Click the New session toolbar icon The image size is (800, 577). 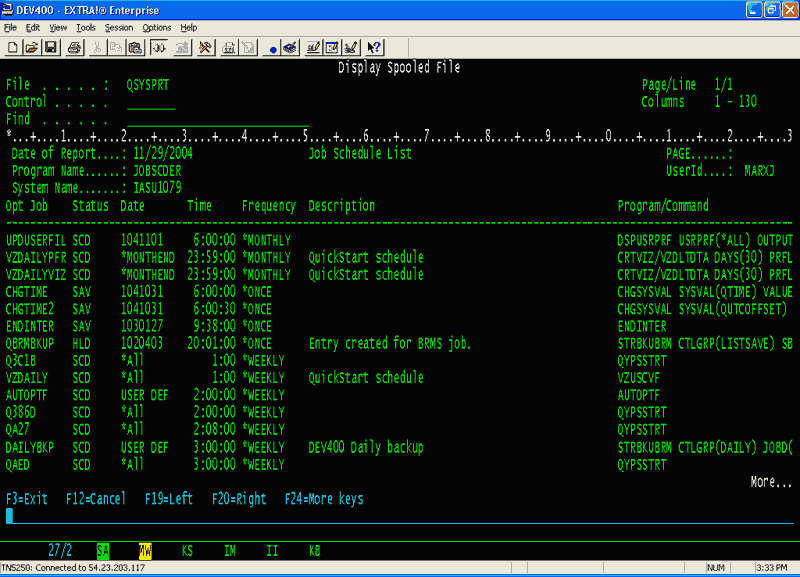pos(13,47)
